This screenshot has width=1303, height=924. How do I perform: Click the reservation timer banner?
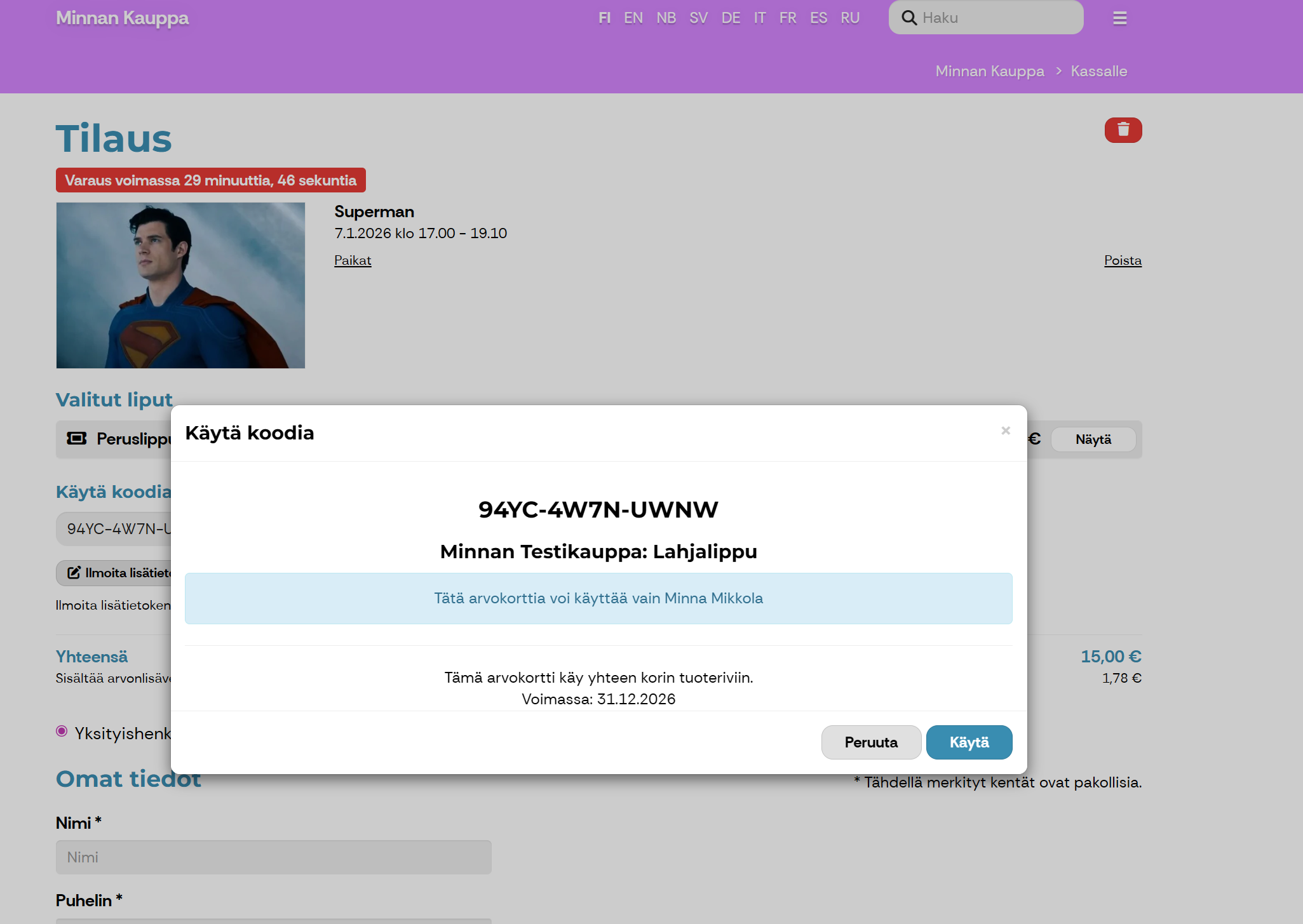point(211,180)
